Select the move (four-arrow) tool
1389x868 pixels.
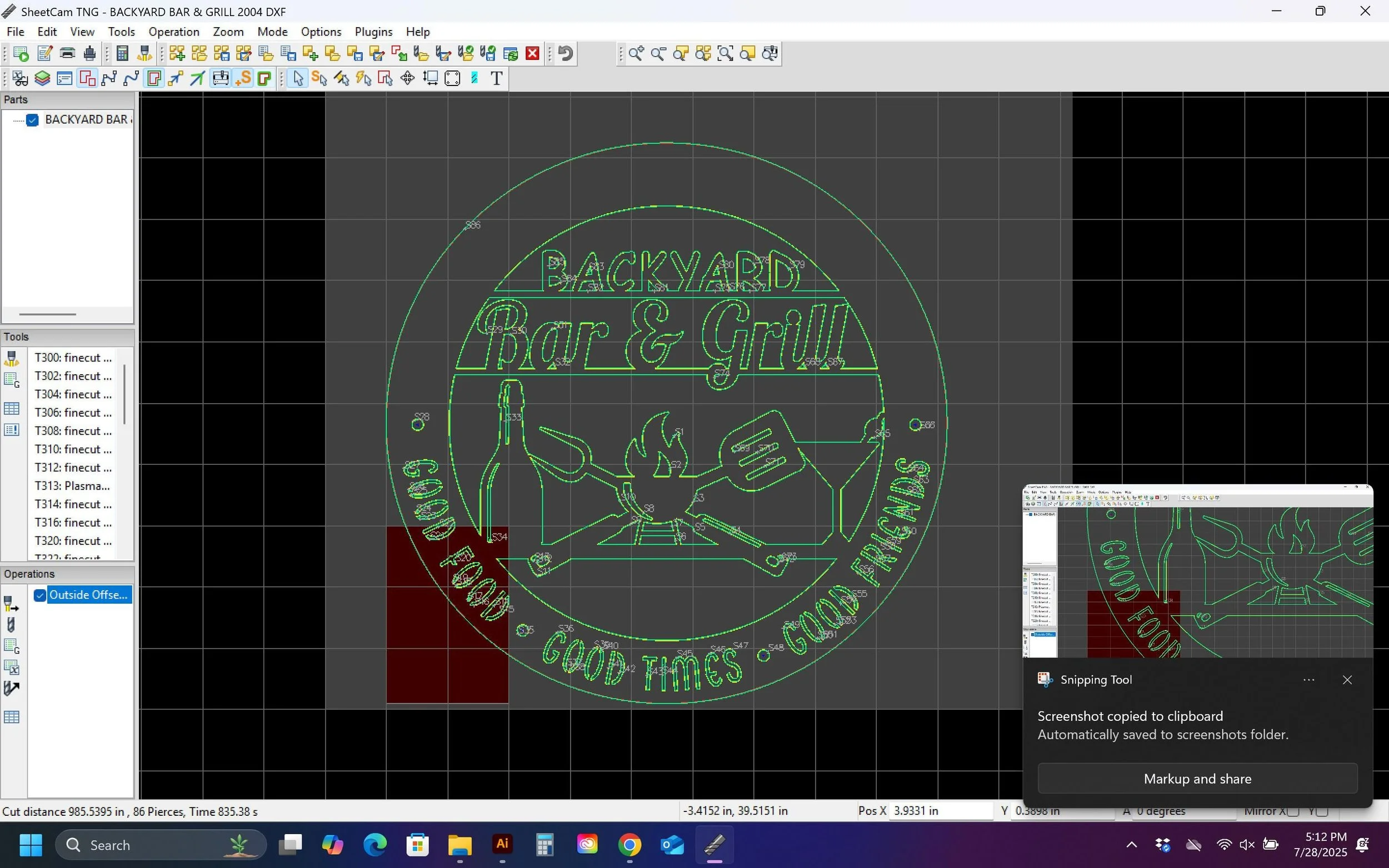click(x=408, y=78)
